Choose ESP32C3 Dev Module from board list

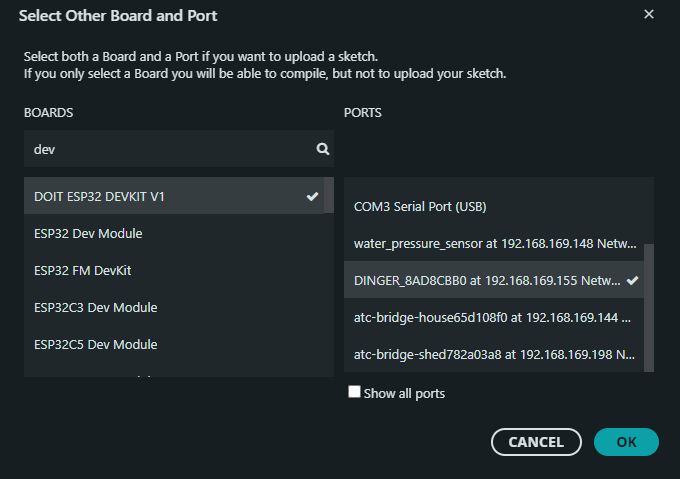coord(95,307)
